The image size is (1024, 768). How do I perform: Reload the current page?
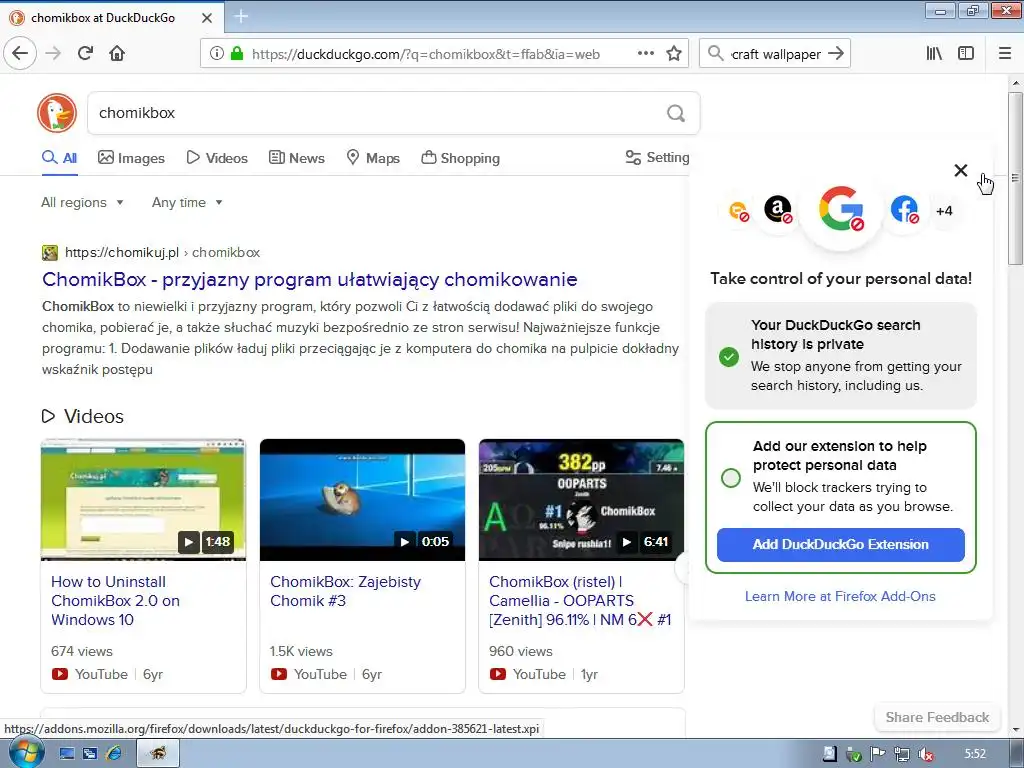pos(85,53)
